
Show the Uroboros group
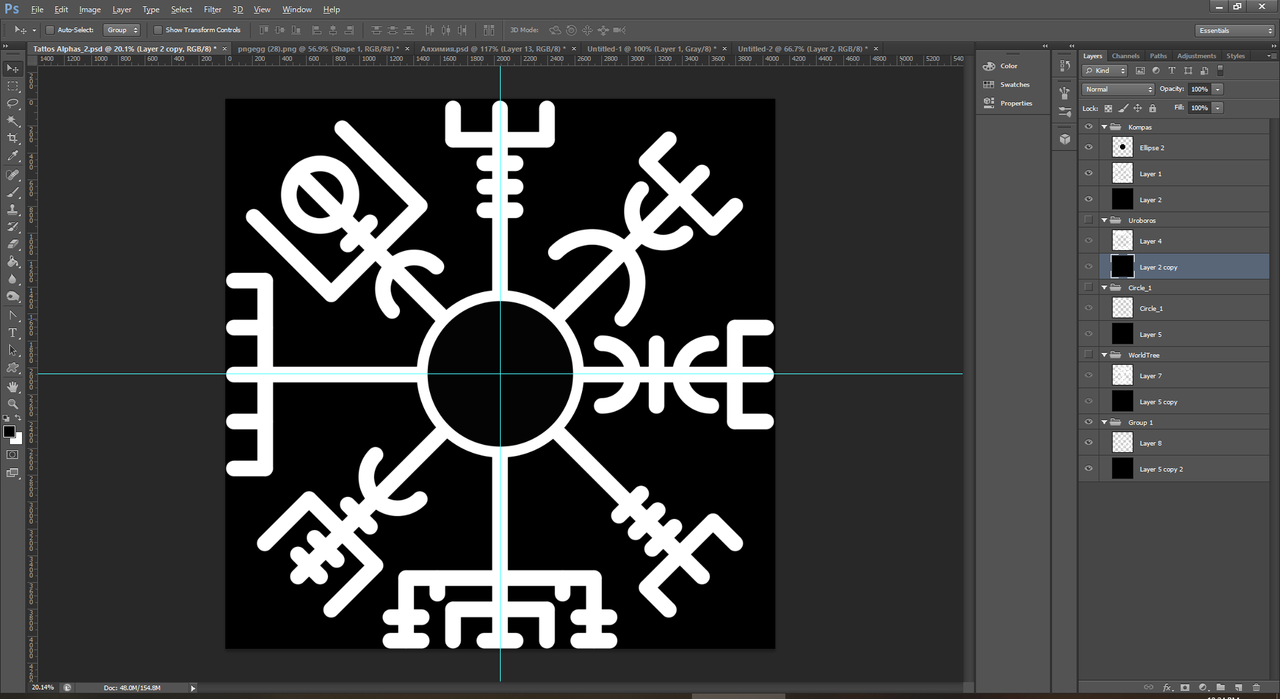[x=1089, y=220]
